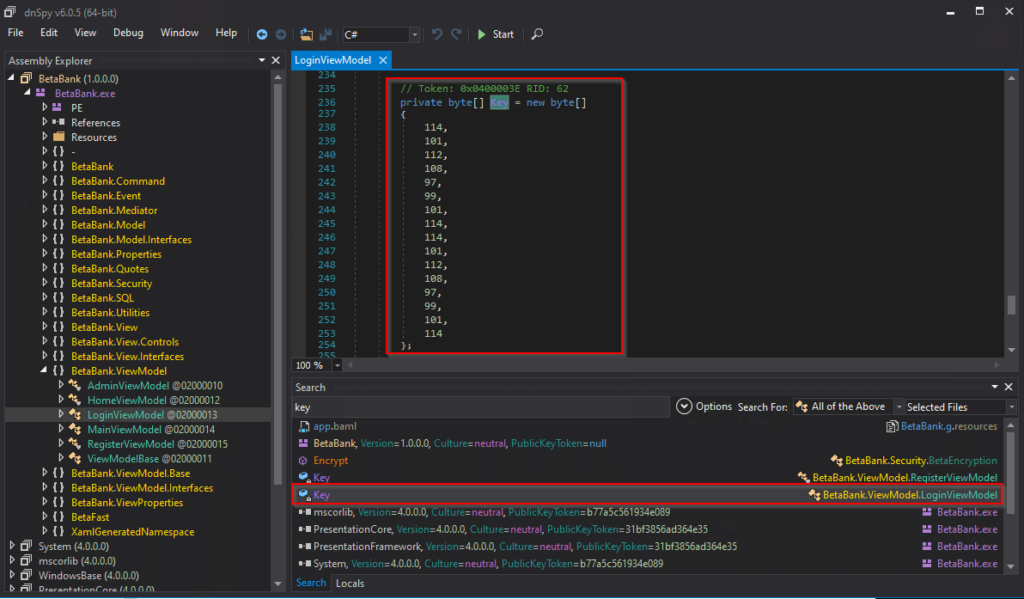Open the search Options button
The image size is (1024, 599).
pyautogui.click(x=704, y=406)
